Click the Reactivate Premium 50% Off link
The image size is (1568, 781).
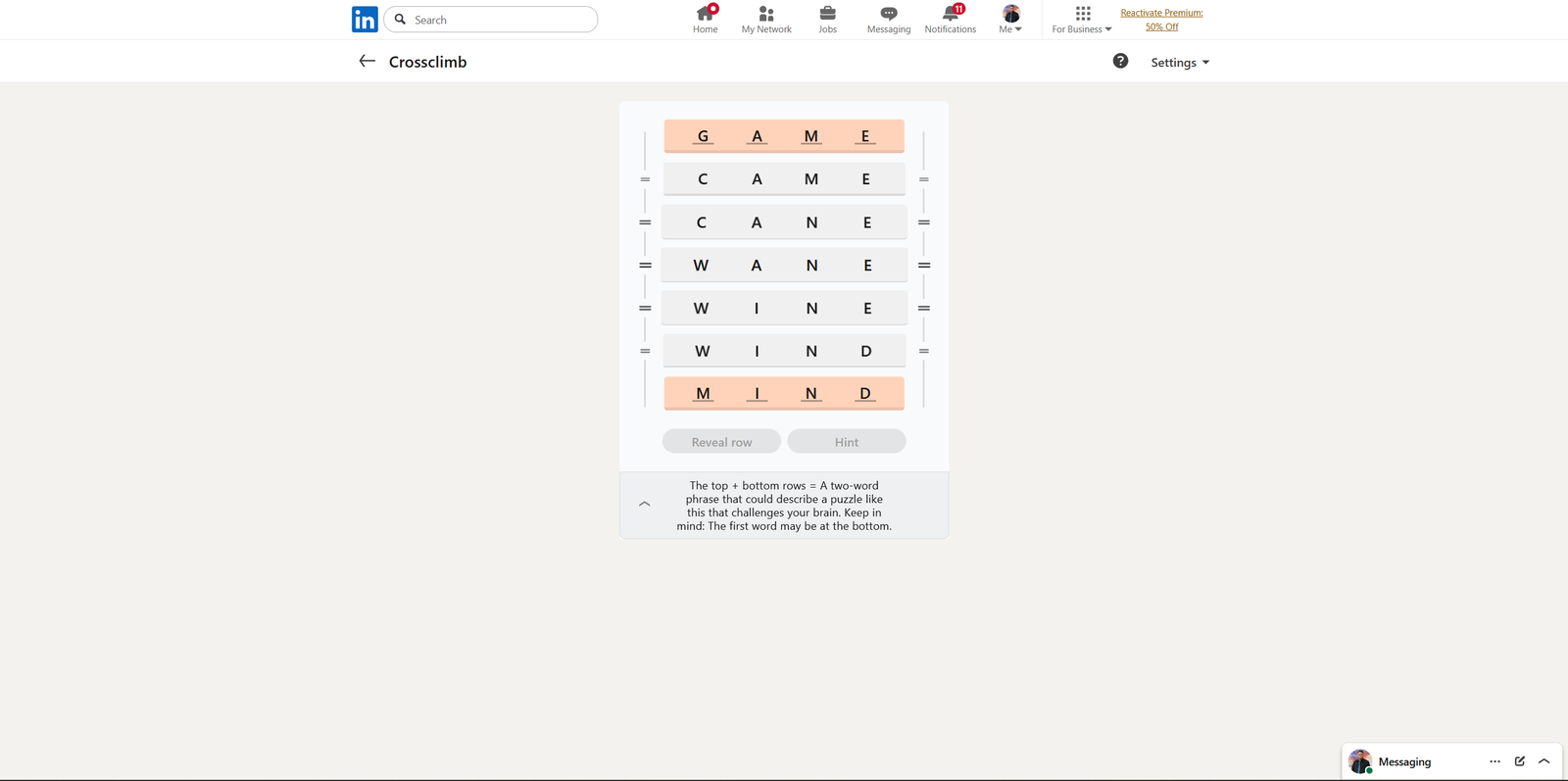1161,20
